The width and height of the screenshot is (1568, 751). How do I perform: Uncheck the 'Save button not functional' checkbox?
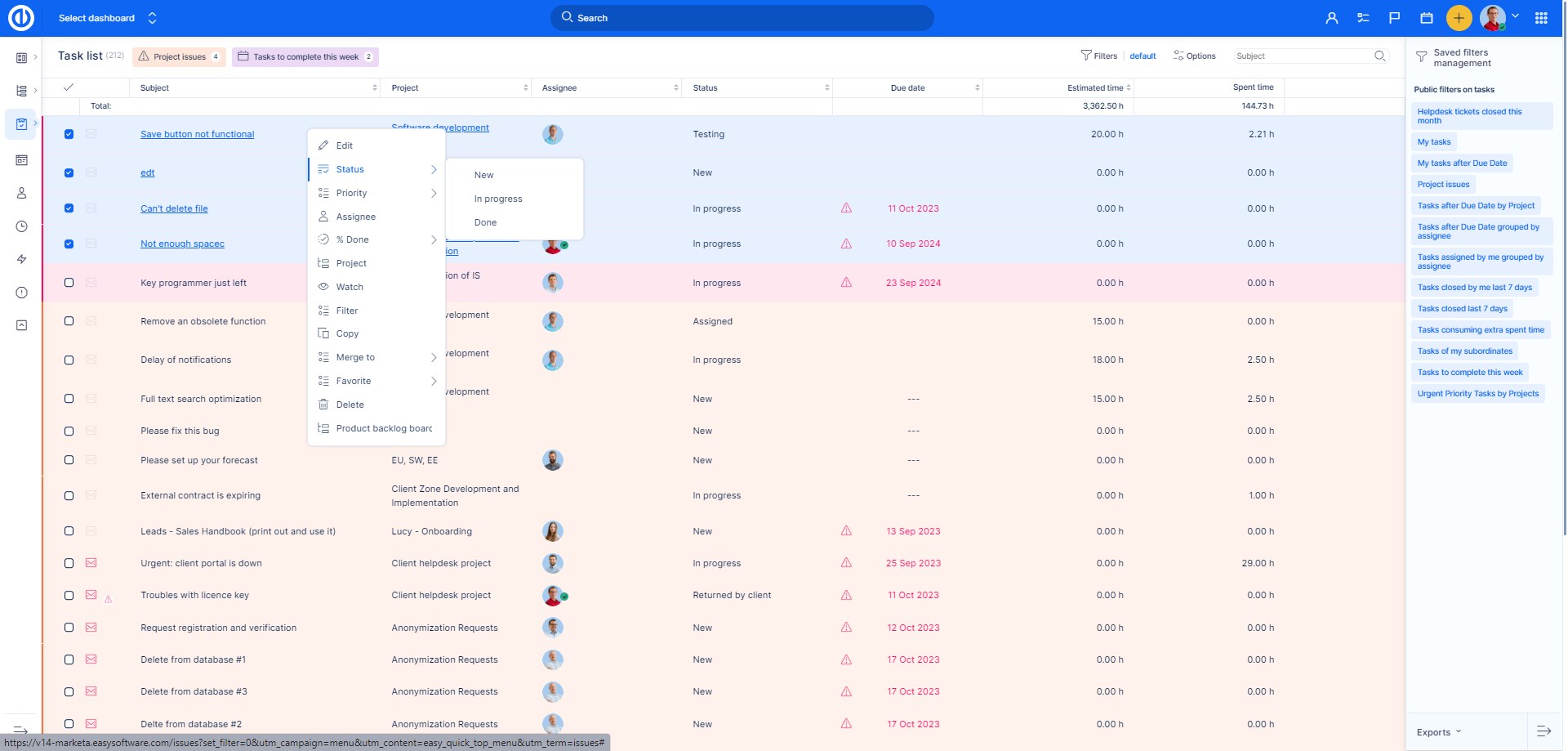click(69, 134)
